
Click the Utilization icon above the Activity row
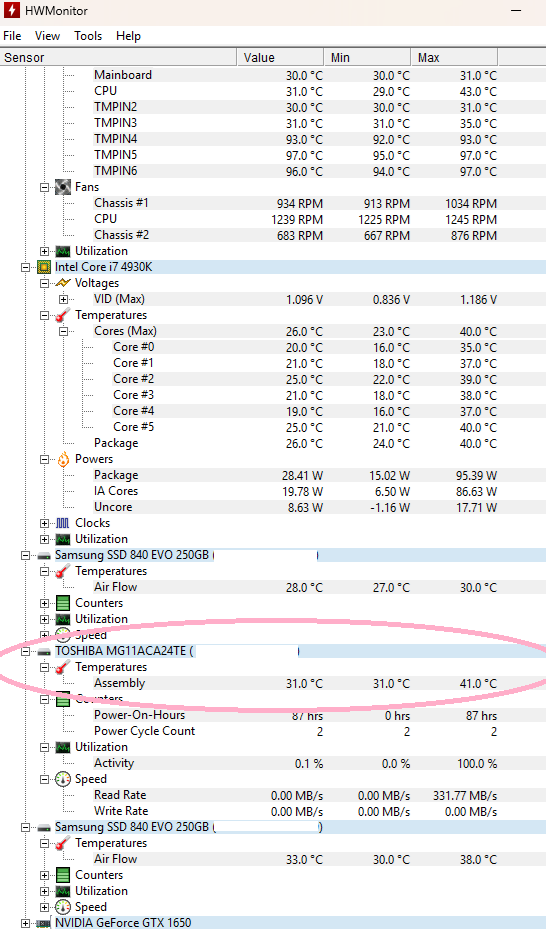tap(63, 747)
